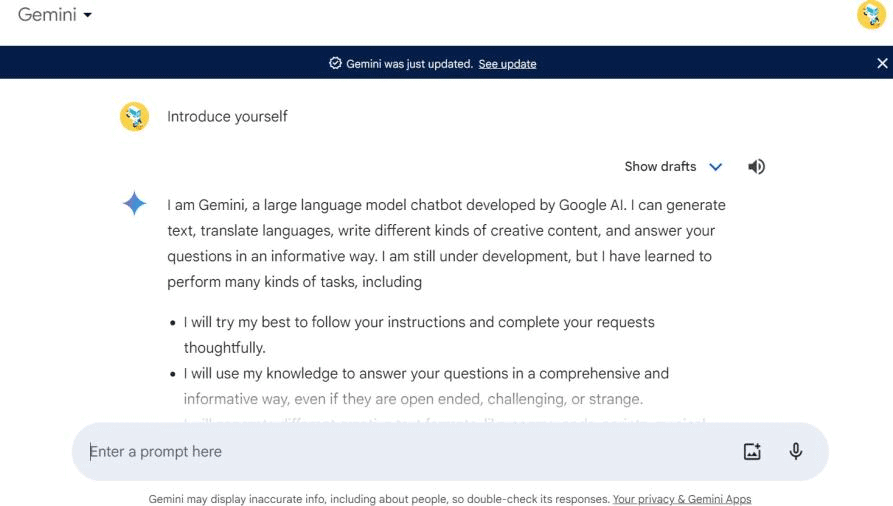This screenshot has width=893, height=506.
Task: Click the "Show drafts" label
Action: (x=660, y=167)
